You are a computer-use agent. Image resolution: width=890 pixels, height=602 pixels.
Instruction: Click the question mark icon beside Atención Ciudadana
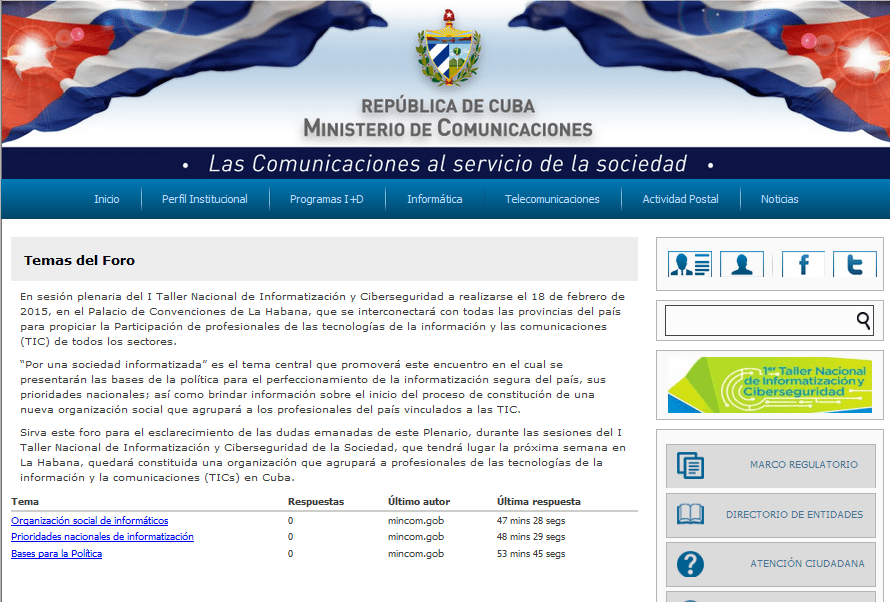[690, 564]
